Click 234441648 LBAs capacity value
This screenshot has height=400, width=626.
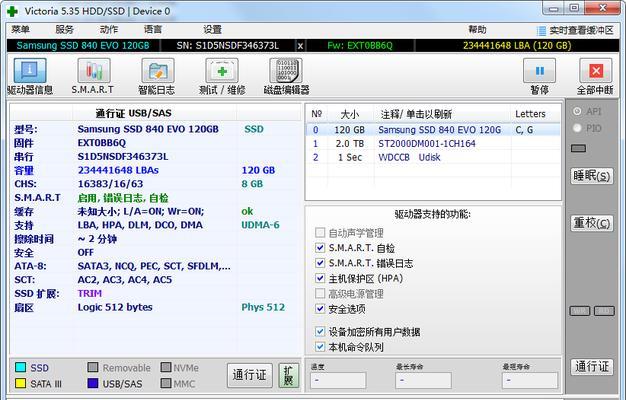point(118,170)
